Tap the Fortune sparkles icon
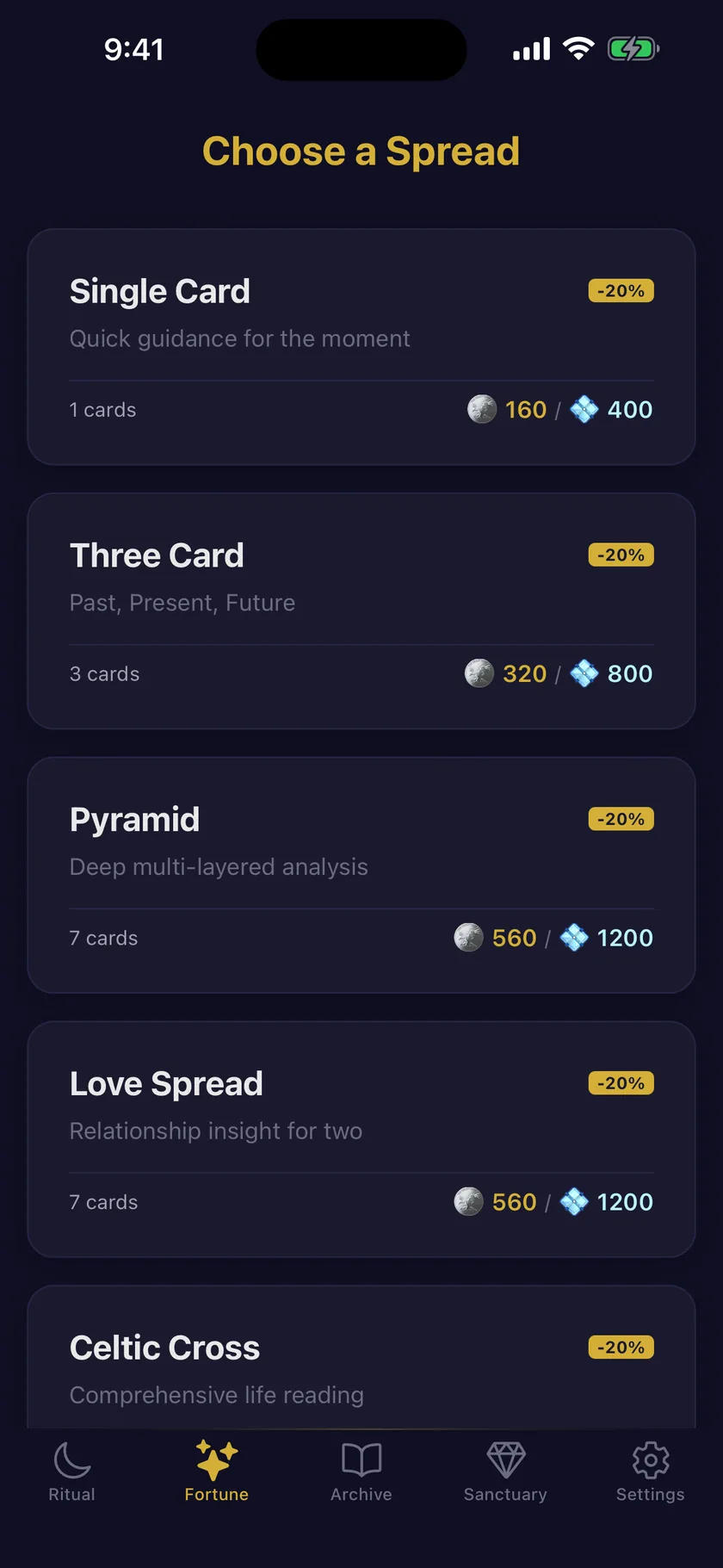The width and height of the screenshot is (723, 1568). (x=217, y=1460)
